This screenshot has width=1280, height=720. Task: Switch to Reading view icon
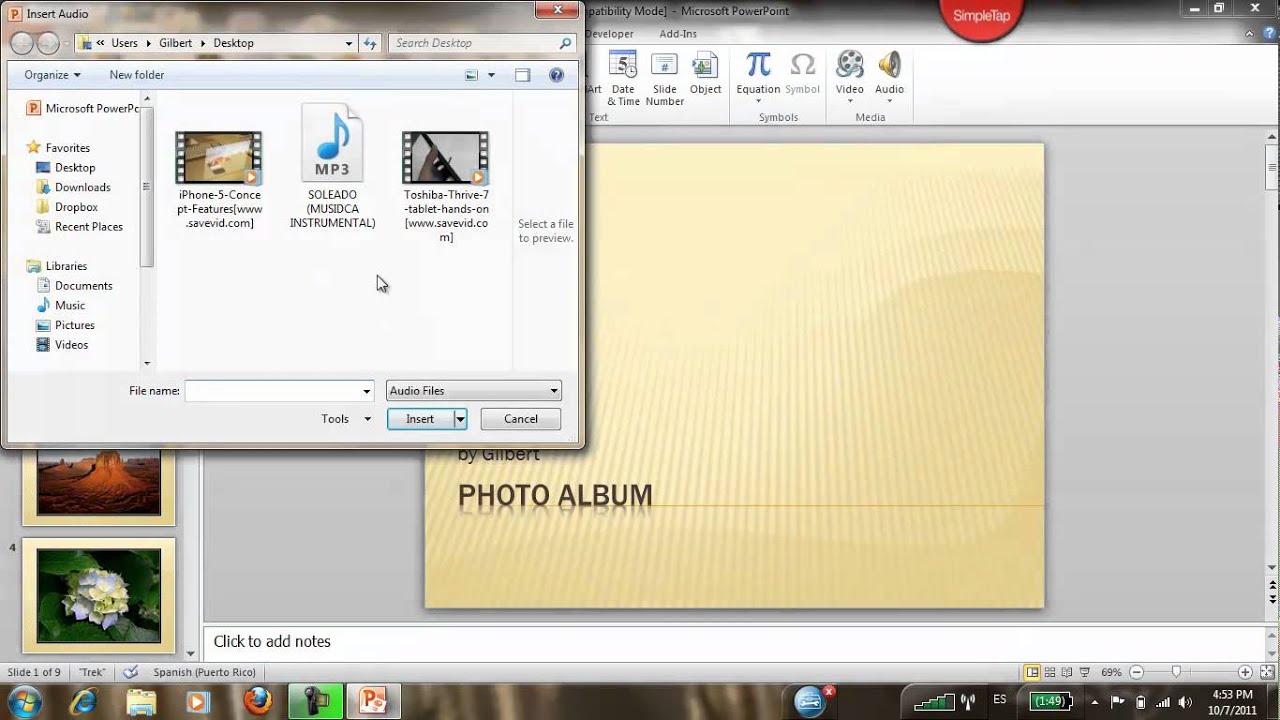1068,672
